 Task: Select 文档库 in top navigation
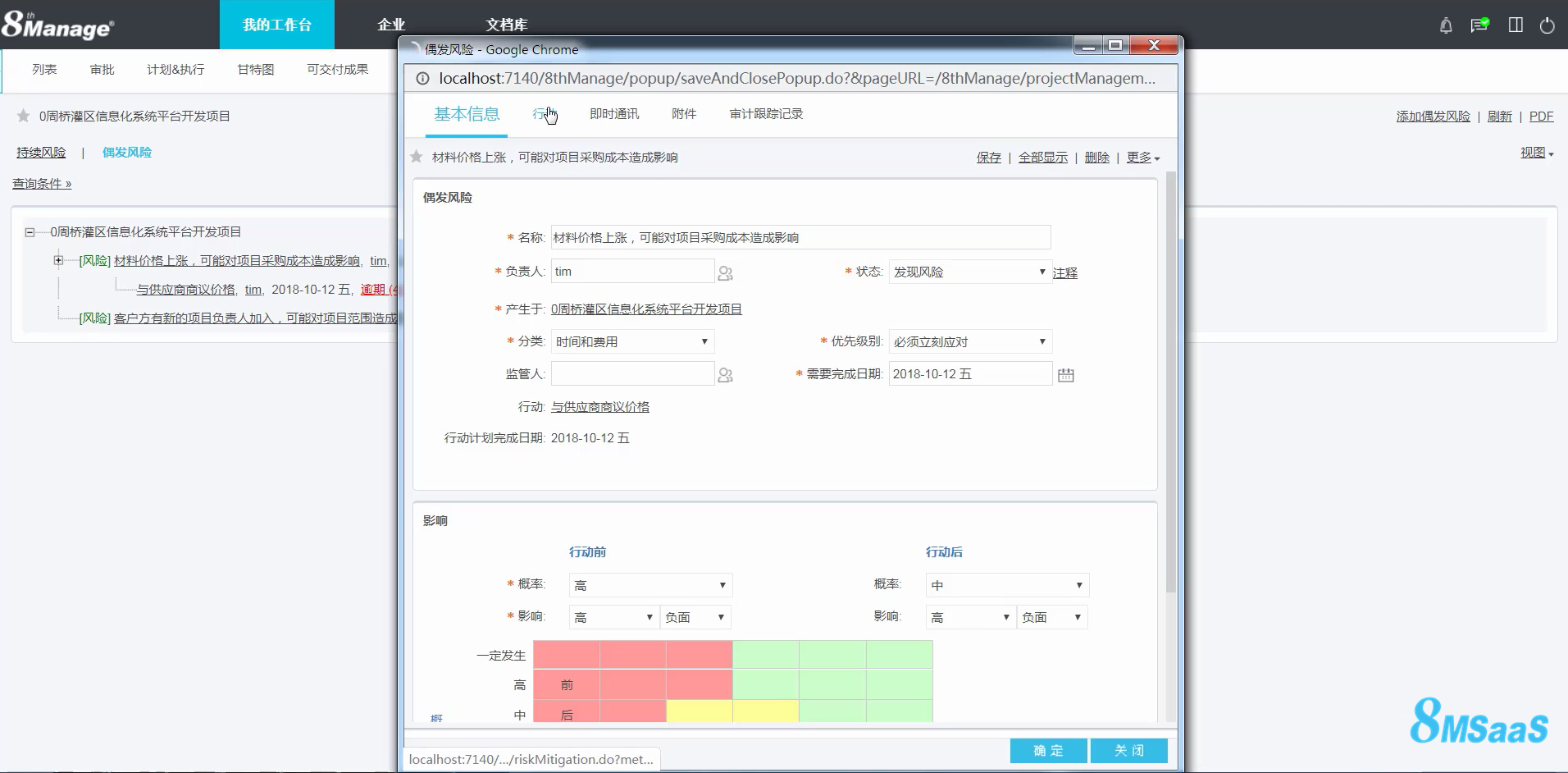pyautogui.click(x=506, y=25)
